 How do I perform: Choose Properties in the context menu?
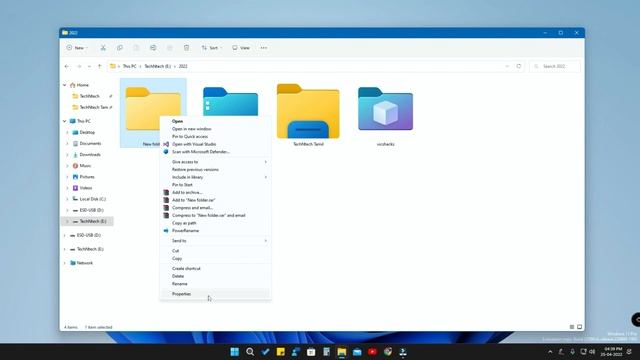(215, 294)
